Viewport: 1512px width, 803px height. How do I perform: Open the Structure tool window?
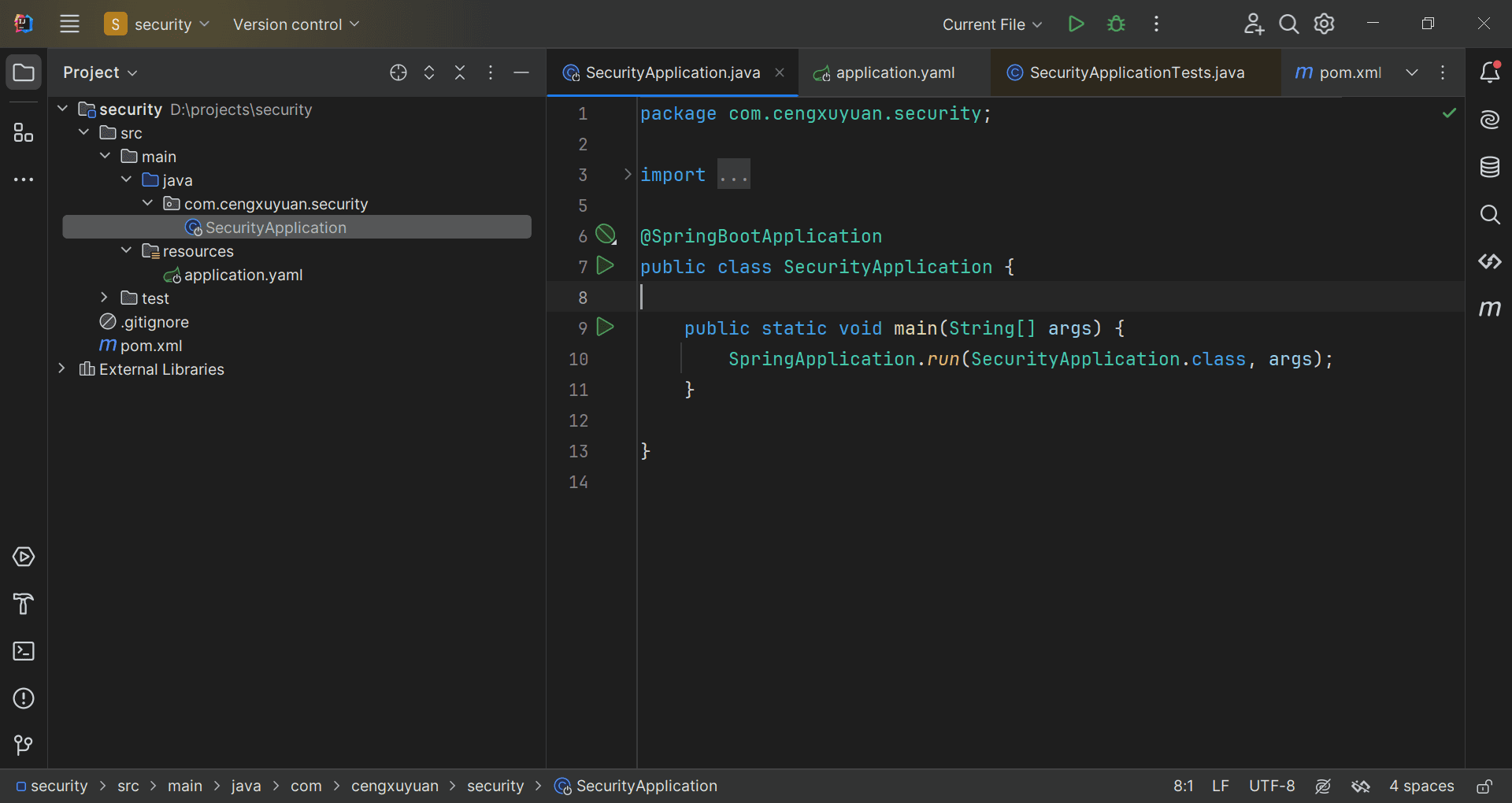[24, 132]
